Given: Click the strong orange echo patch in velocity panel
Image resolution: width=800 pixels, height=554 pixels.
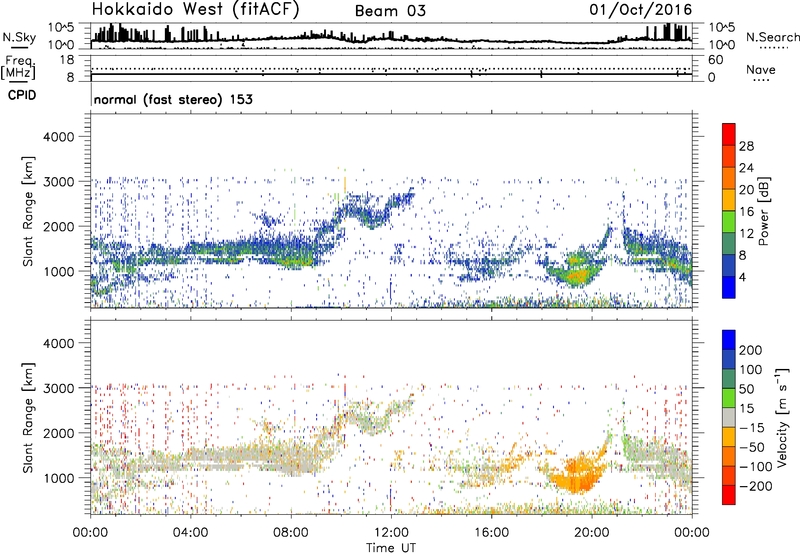Looking at the screenshot, I should coord(578,474).
